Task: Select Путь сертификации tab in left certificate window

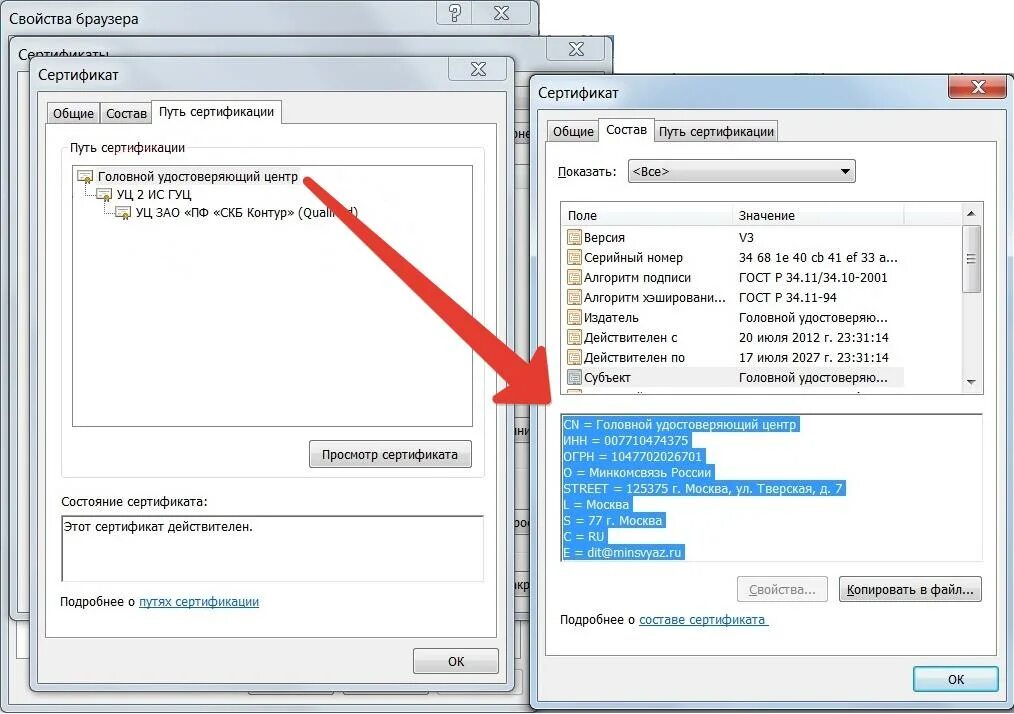Action: click(x=217, y=112)
